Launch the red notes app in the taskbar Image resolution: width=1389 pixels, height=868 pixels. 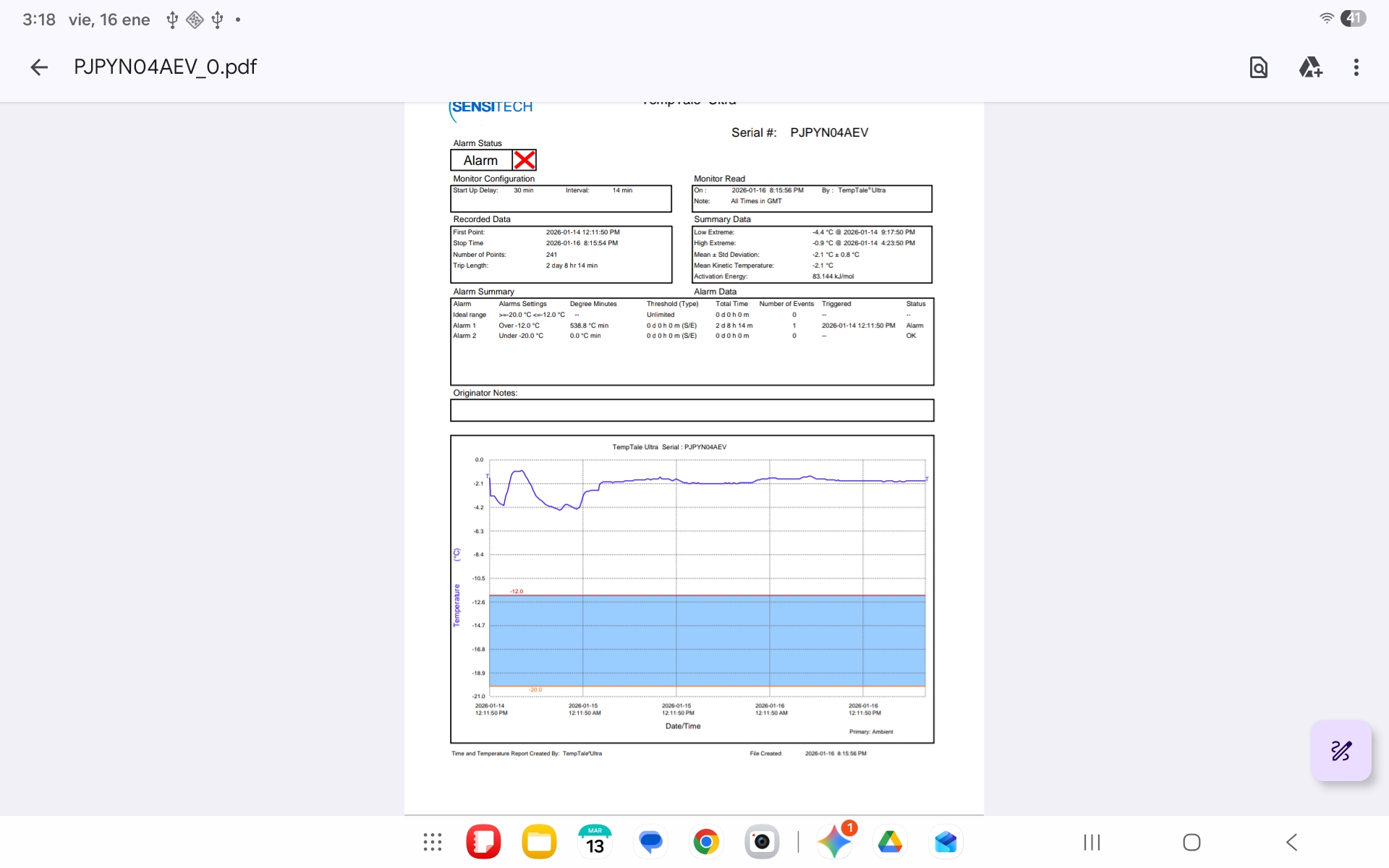click(483, 842)
